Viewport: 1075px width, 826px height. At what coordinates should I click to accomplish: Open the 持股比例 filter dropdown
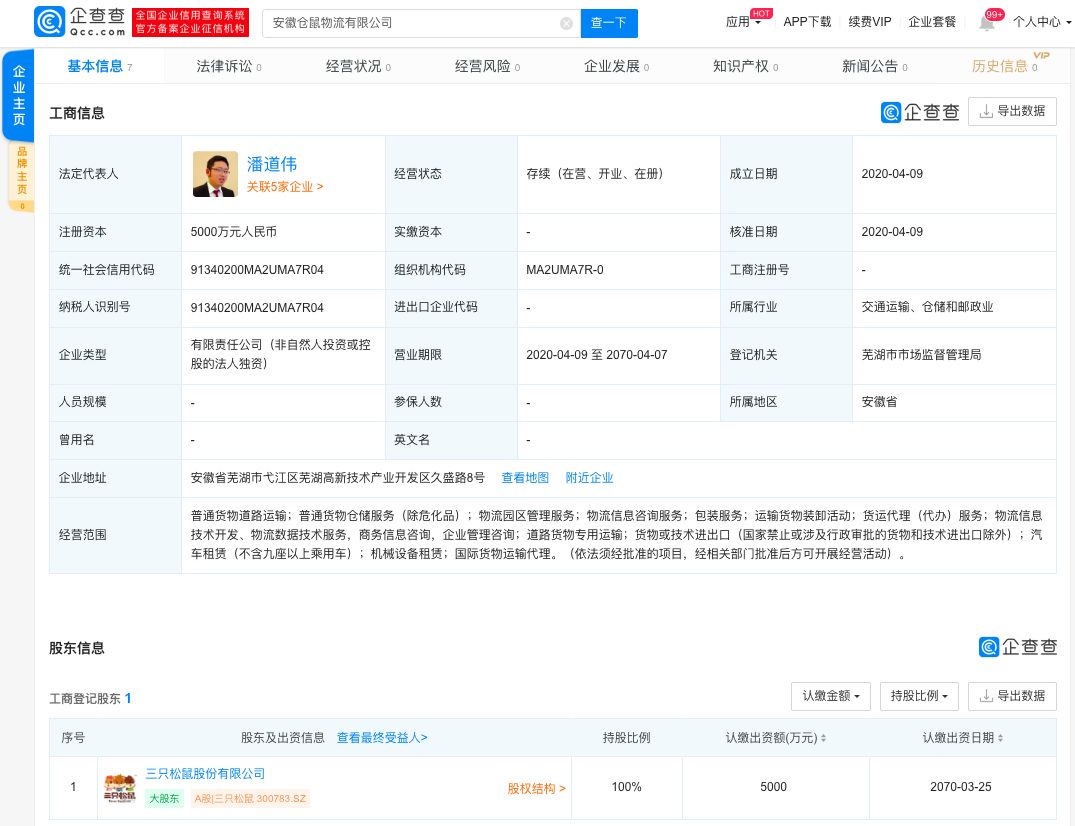pos(919,696)
